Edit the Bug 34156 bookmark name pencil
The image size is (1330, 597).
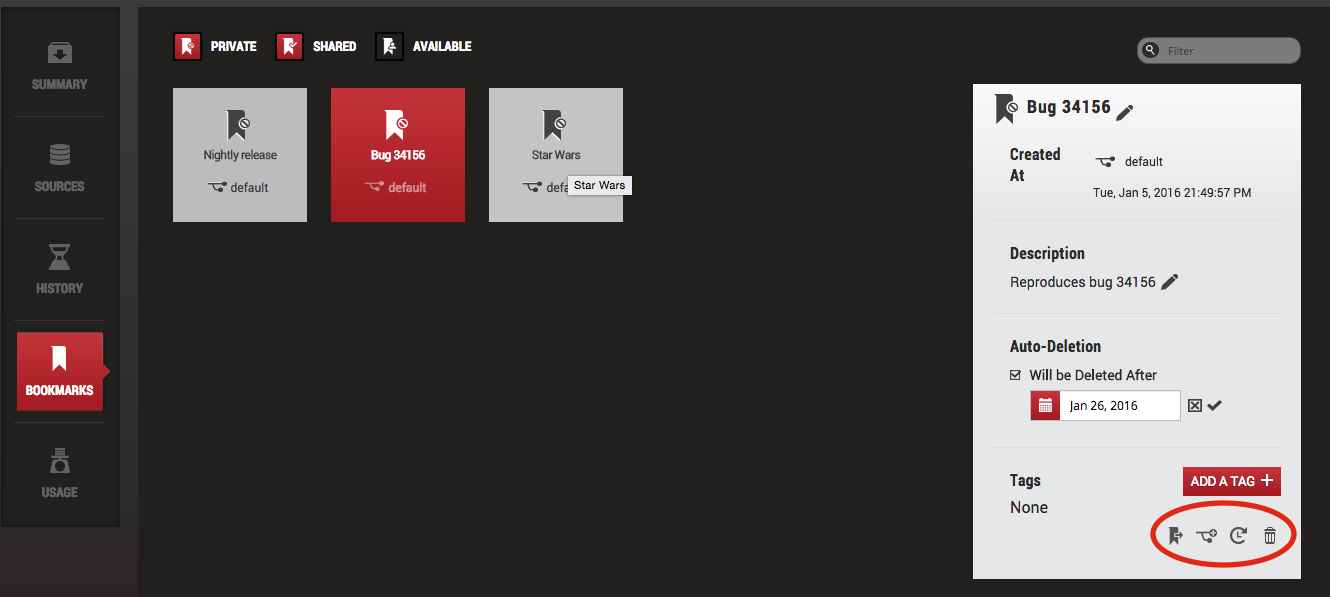1125,112
